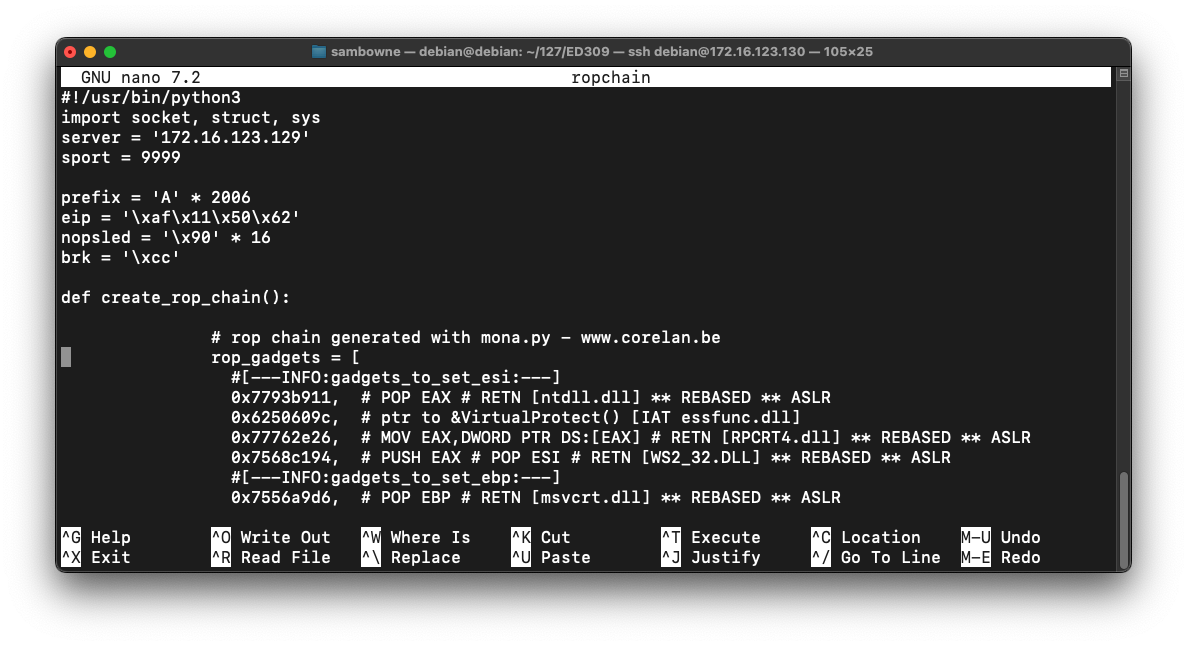Image resolution: width=1187 pixels, height=646 pixels.
Task: Click the address 0x7793b911
Action: click(281, 398)
